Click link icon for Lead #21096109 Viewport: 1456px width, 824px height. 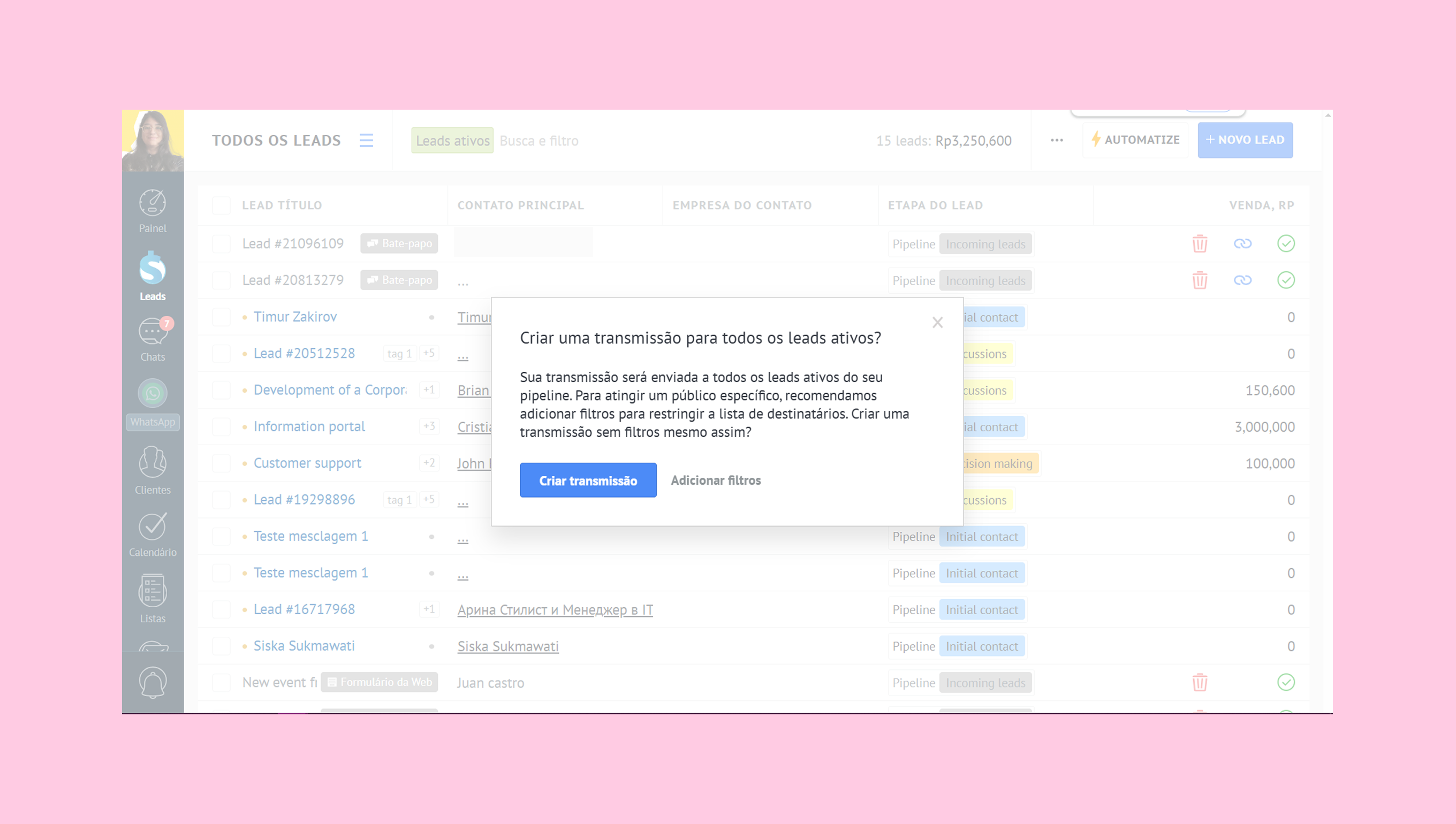tap(1242, 244)
